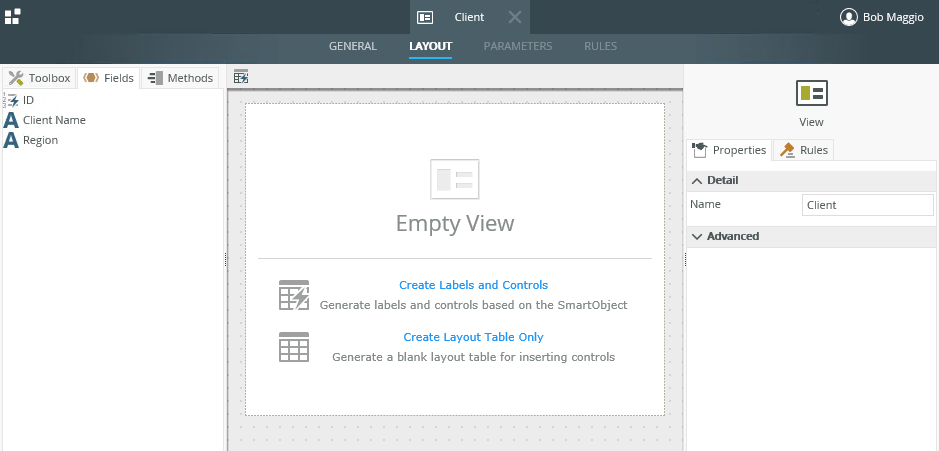The width and height of the screenshot is (939, 451).
Task: Open the Parameters step
Action: pos(518,46)
